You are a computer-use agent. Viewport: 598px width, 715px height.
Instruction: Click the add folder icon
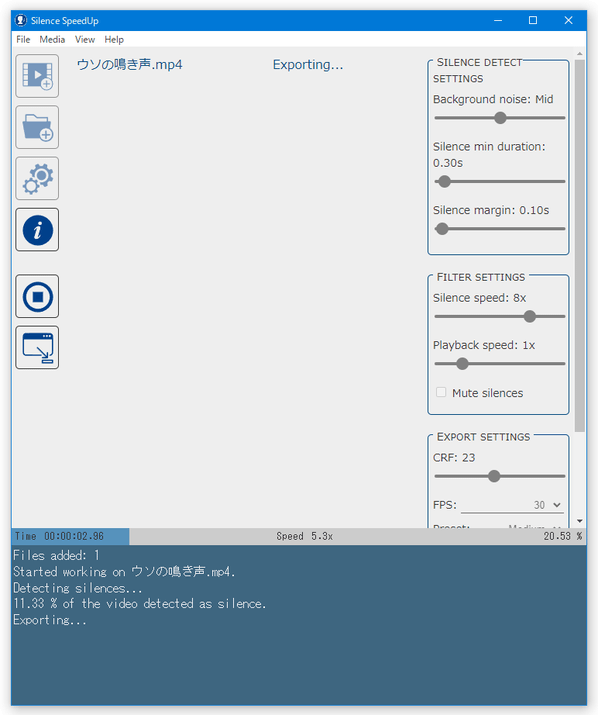[37, 127]
